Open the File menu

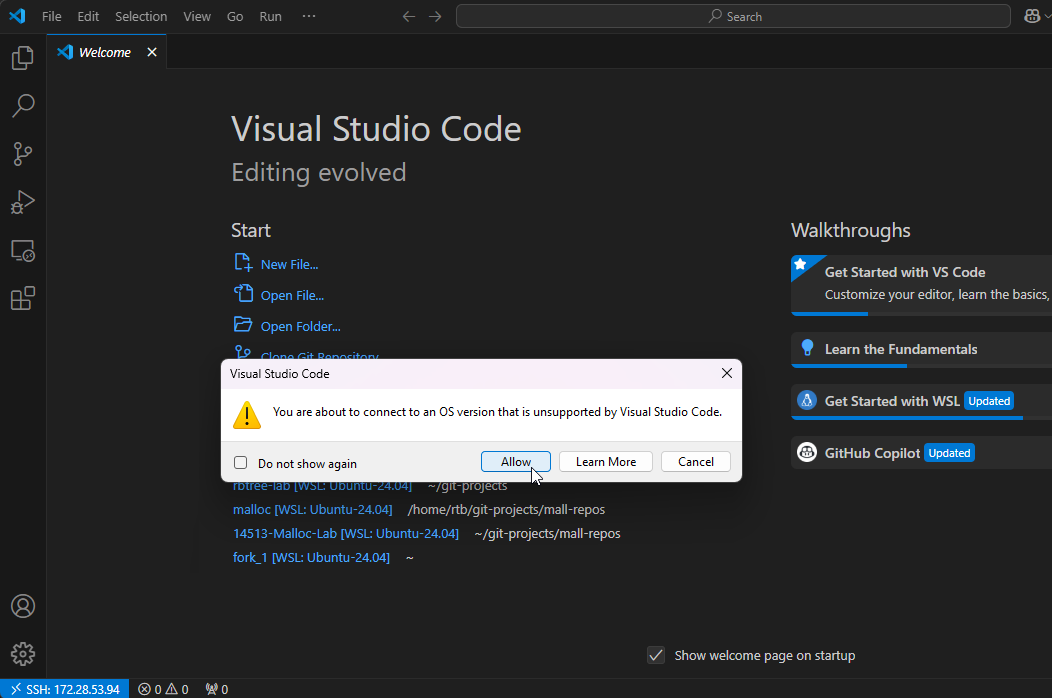pos(52,16)
